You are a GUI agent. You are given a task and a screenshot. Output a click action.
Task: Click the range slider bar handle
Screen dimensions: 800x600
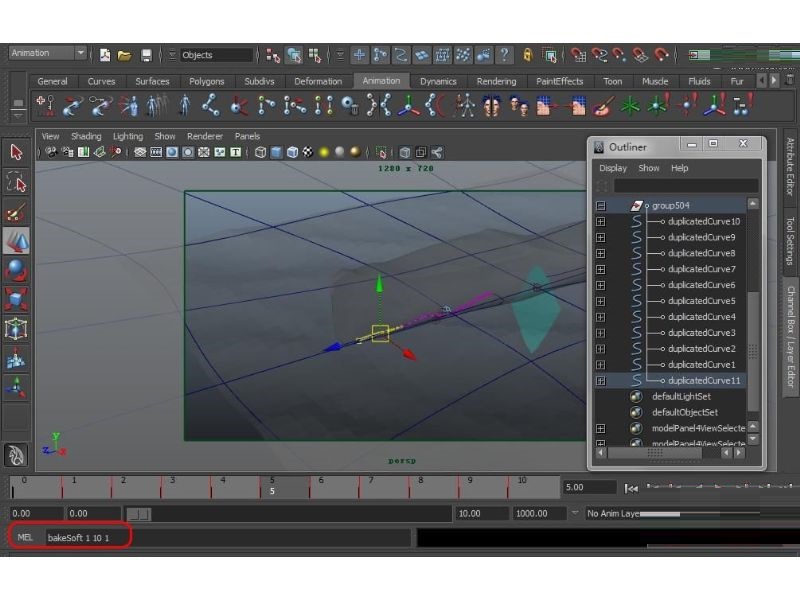(139, 514)
